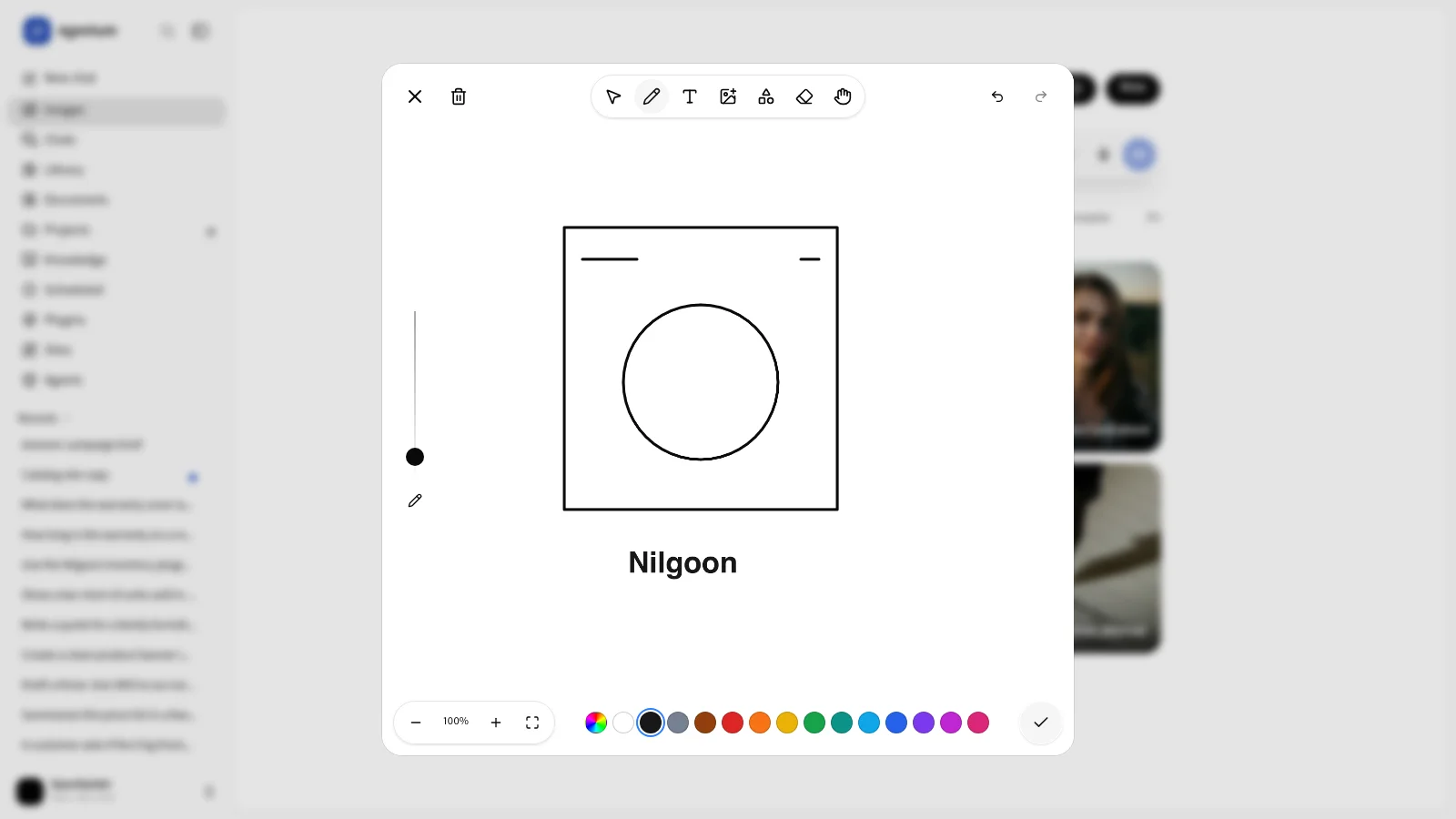Select the Eraser tool
1456x819 pixels.
pos(804,96)
